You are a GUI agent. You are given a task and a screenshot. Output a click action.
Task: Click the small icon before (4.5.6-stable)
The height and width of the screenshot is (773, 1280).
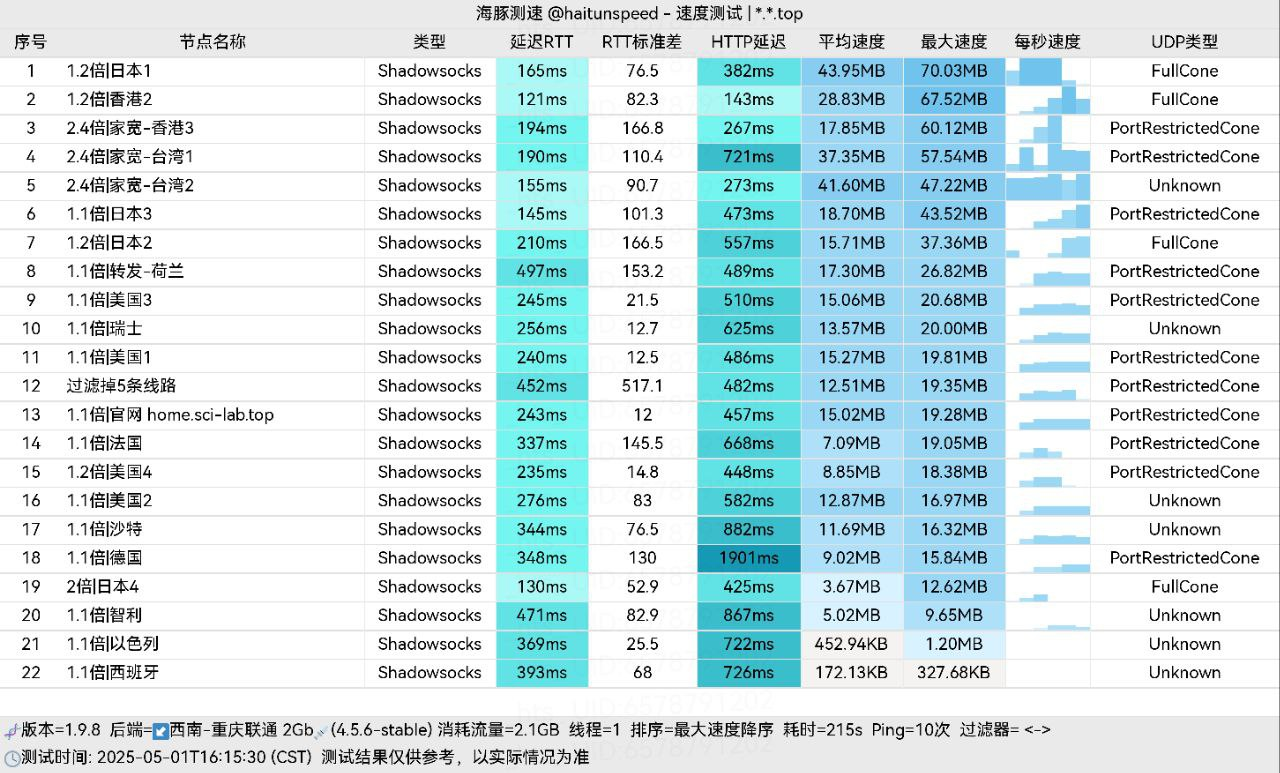pos(320,733)
